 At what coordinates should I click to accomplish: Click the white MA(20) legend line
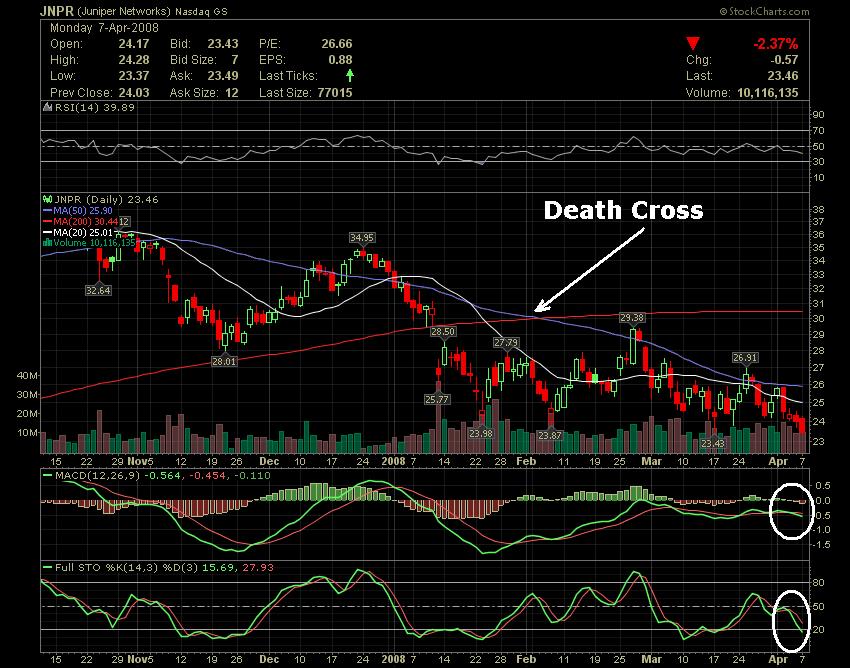(48, 233)
